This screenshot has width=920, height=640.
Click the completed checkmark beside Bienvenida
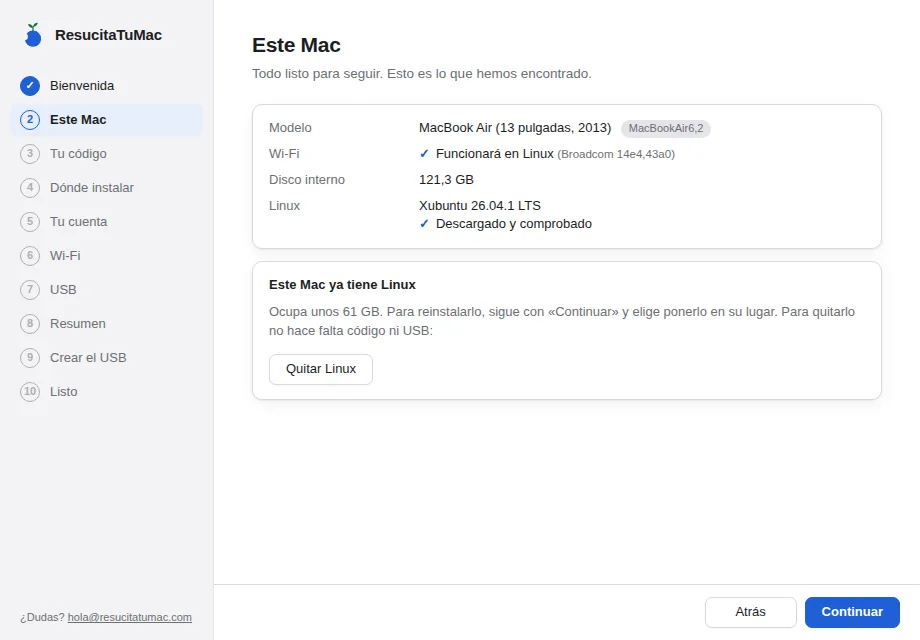[x=30, y=86]
